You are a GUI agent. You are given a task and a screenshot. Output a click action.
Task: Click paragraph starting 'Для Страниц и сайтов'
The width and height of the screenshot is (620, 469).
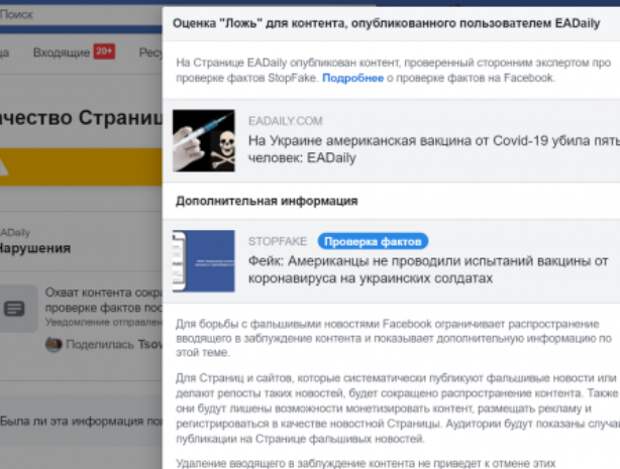pos(397,408)
